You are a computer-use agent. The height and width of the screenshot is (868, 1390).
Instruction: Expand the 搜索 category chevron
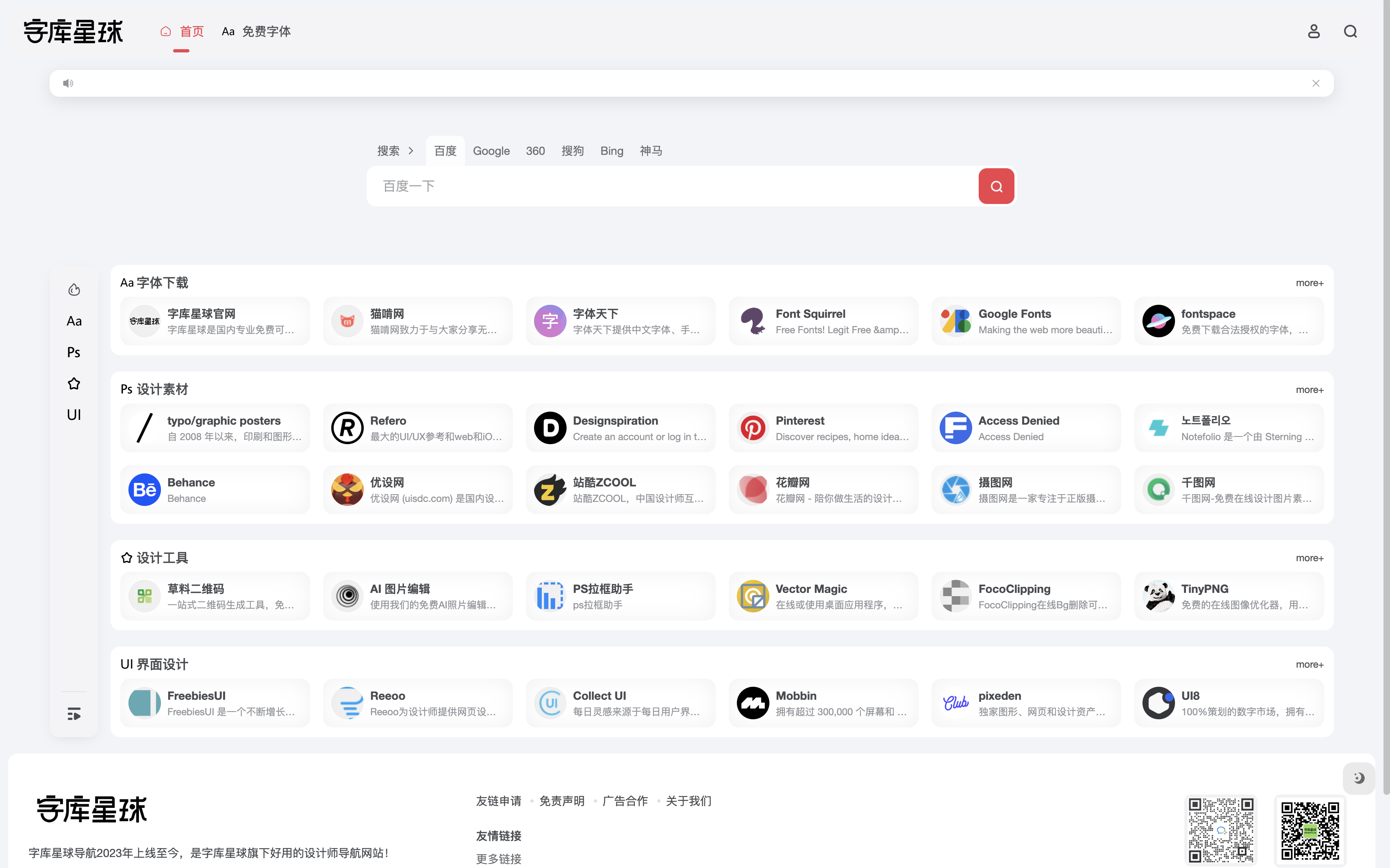coord(411,151)
